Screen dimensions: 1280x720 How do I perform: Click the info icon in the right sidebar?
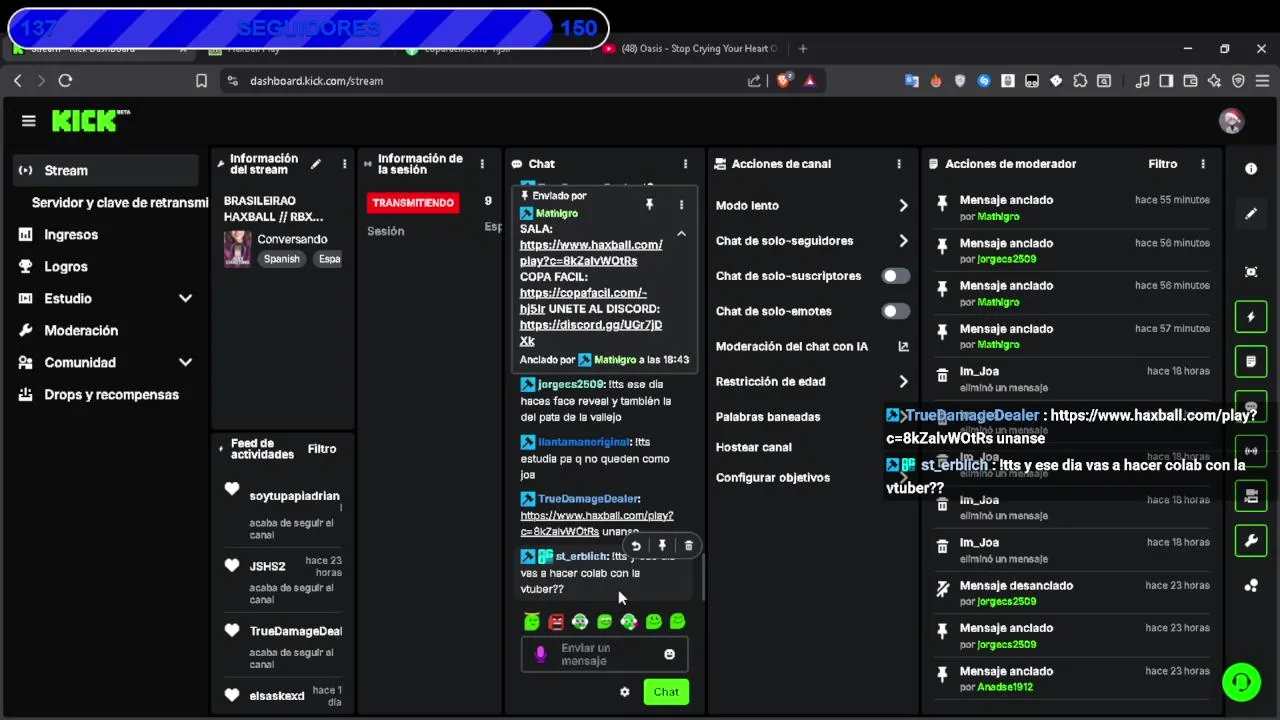pos(1251,169)
